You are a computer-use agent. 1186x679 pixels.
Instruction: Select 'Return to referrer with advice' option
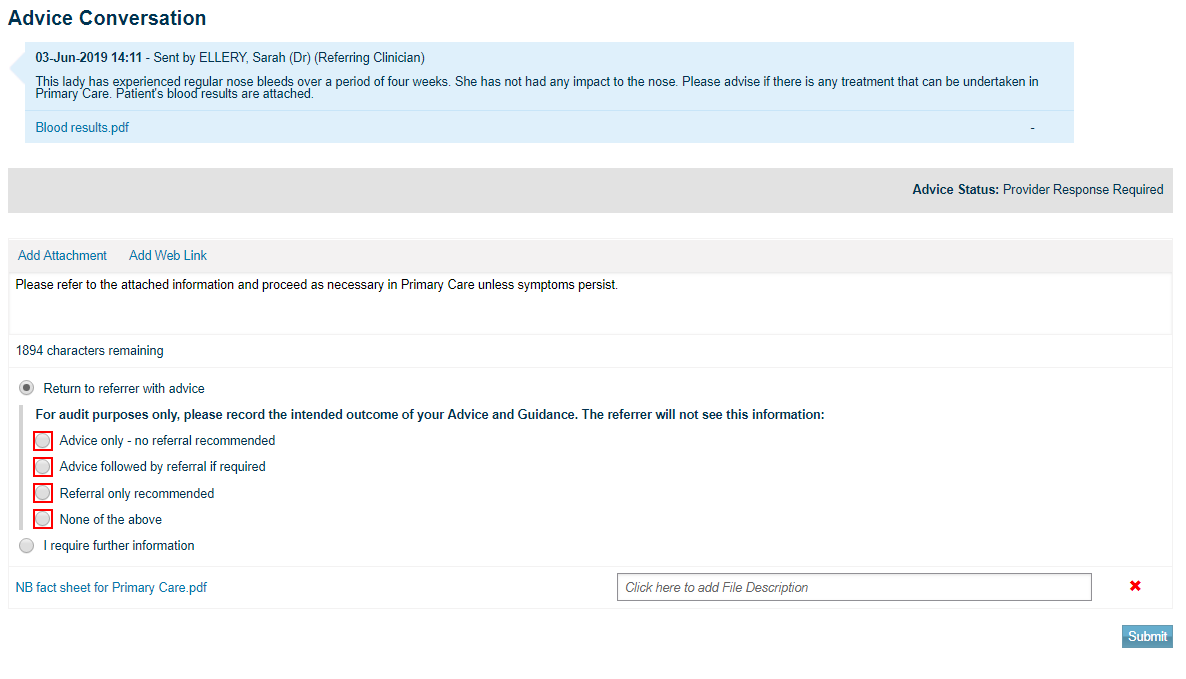tap(26, 388)
